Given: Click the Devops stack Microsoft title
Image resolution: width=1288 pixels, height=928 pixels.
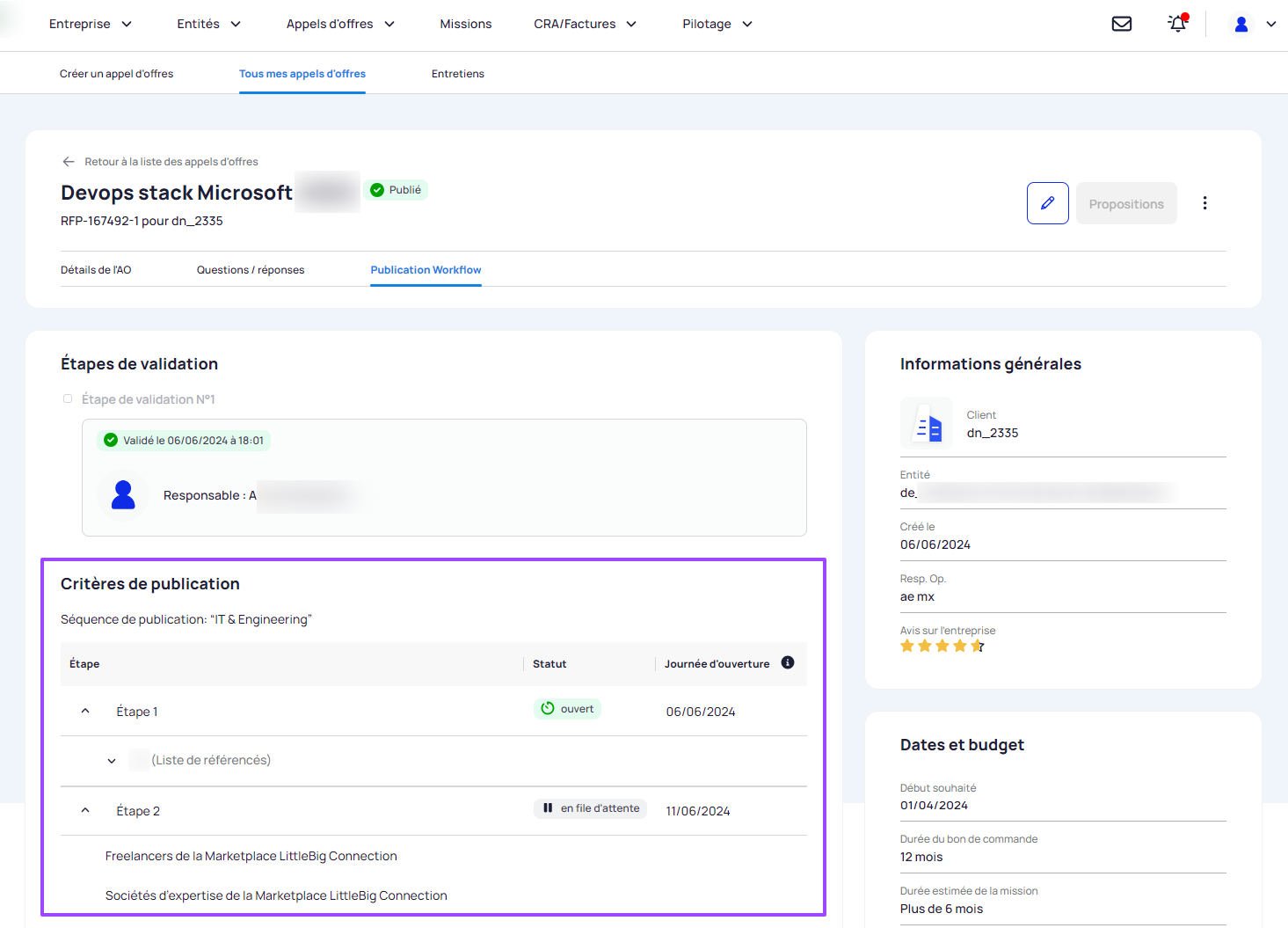Looking at the screenshot, I should tap(177, 193).
